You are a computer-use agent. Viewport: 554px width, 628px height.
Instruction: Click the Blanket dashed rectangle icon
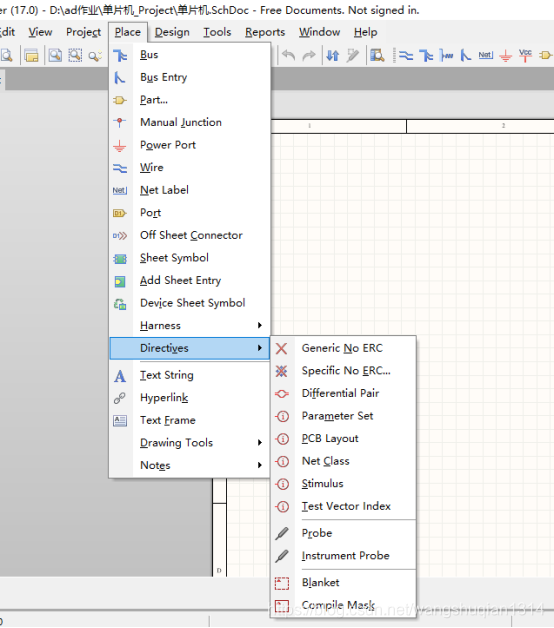(x=282, y=583)
